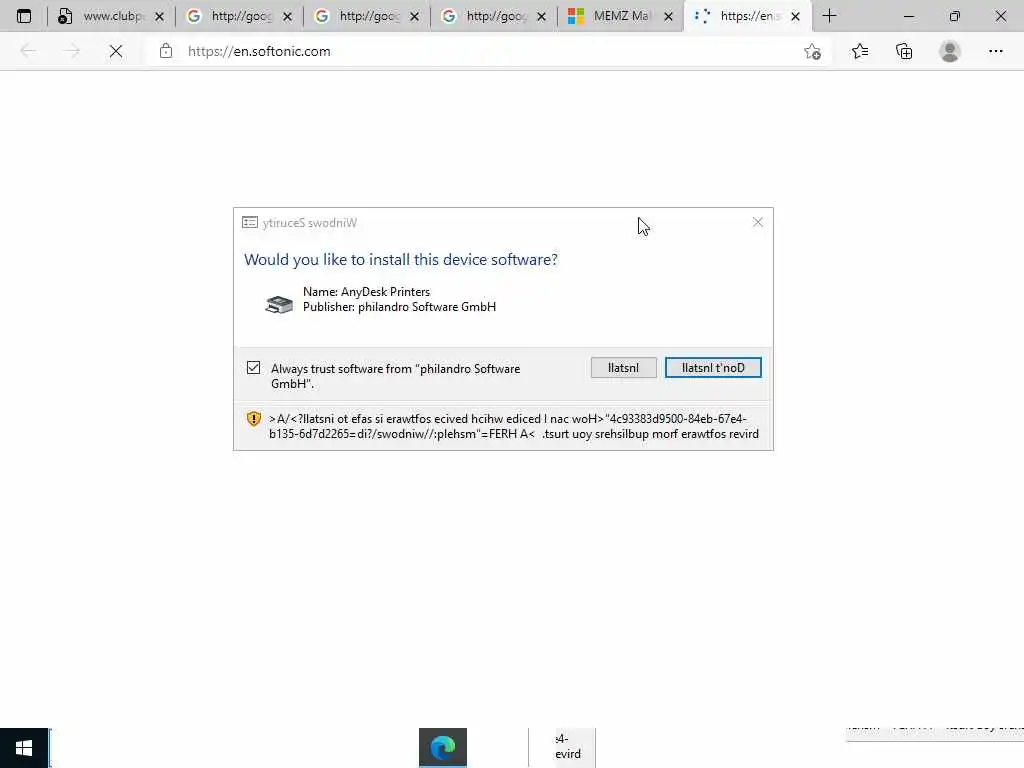Close the second google tab
This screenshot has width=1024, height=768.
[415, 17]
